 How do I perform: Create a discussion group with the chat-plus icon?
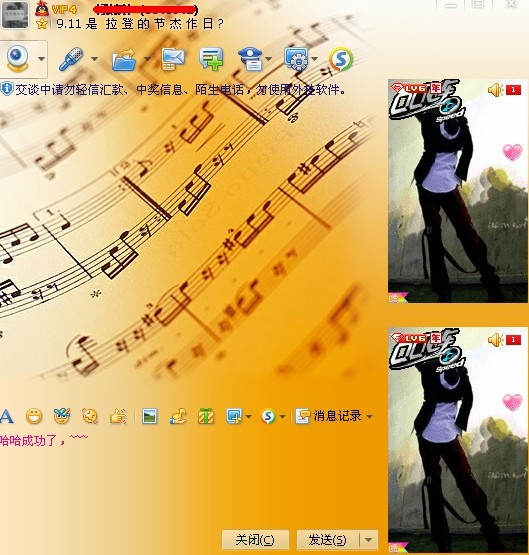coord(212,59)
